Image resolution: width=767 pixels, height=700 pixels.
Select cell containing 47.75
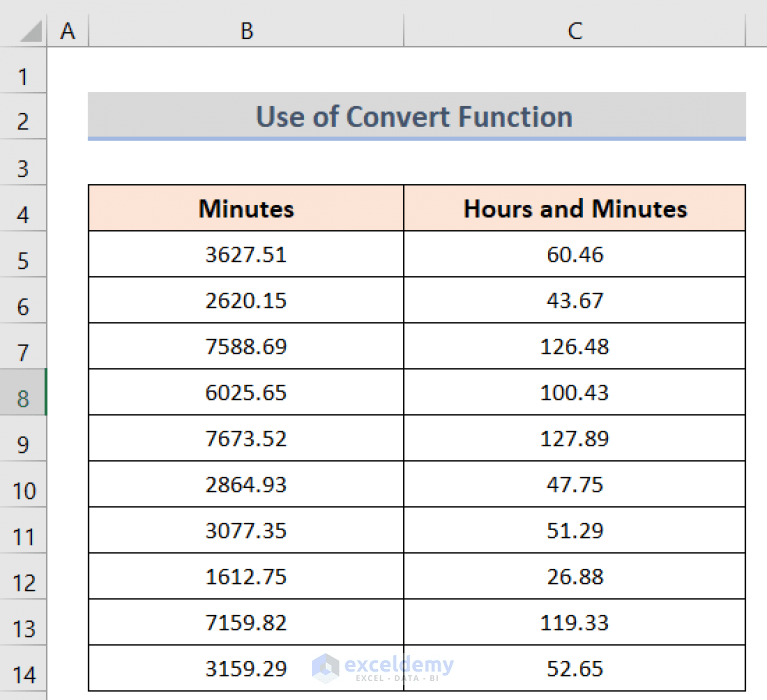tap(575, 484)
